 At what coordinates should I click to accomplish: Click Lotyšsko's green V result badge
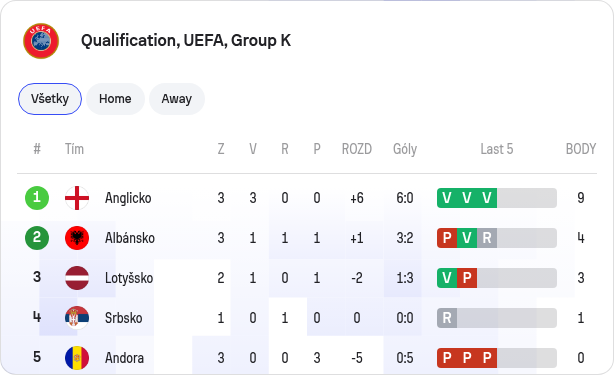click(x=447, y=278)
